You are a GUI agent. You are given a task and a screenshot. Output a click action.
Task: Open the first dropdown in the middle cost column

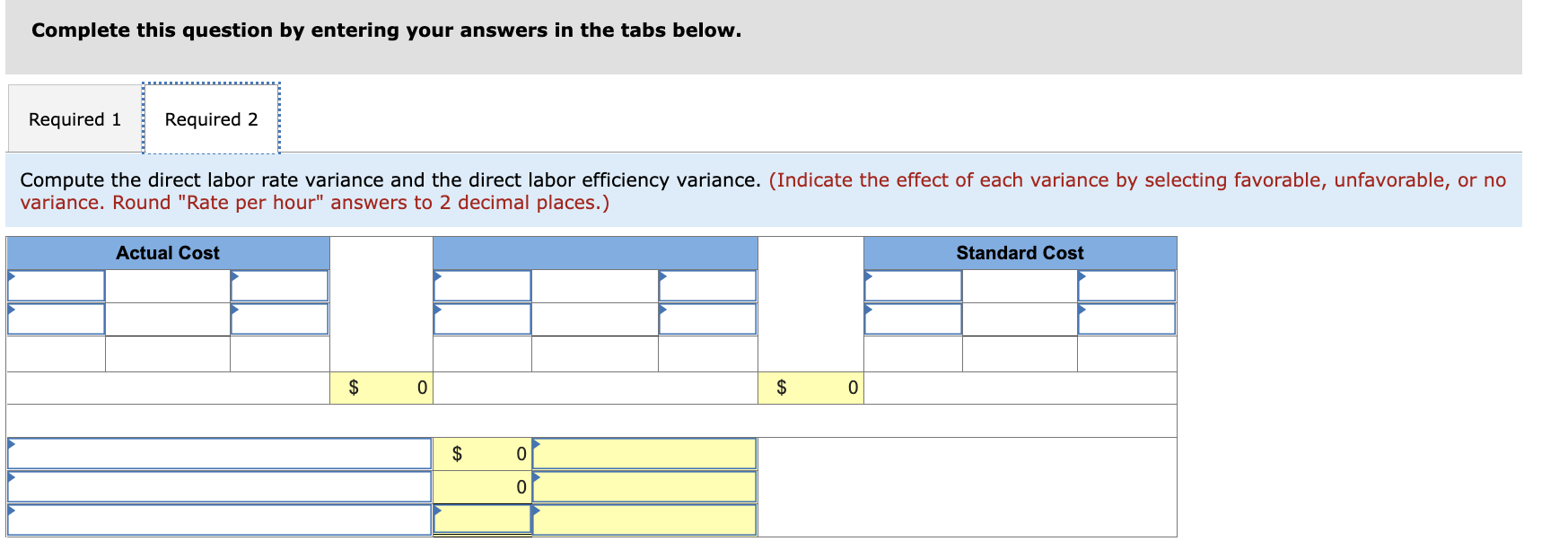pyautogui.click(x=482, y=285)
